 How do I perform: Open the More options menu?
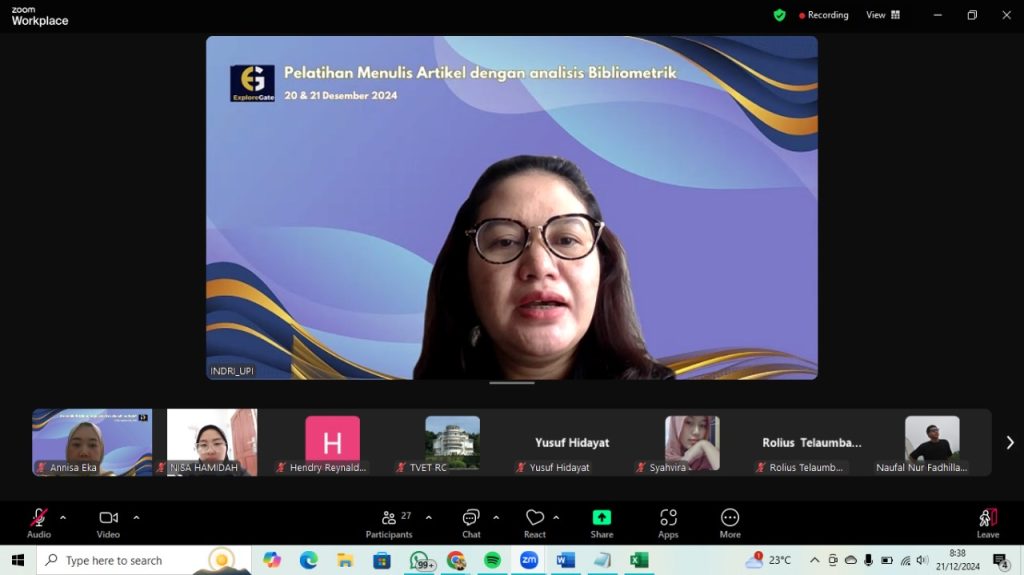[730, 522]
